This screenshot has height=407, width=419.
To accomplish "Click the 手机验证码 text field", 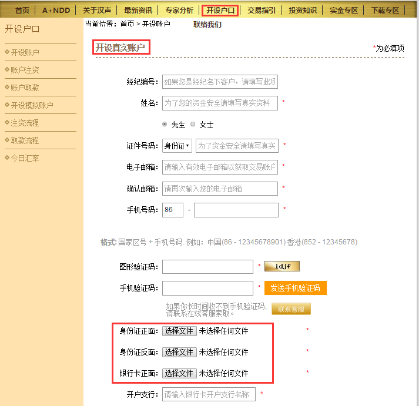I will [208, 288].
